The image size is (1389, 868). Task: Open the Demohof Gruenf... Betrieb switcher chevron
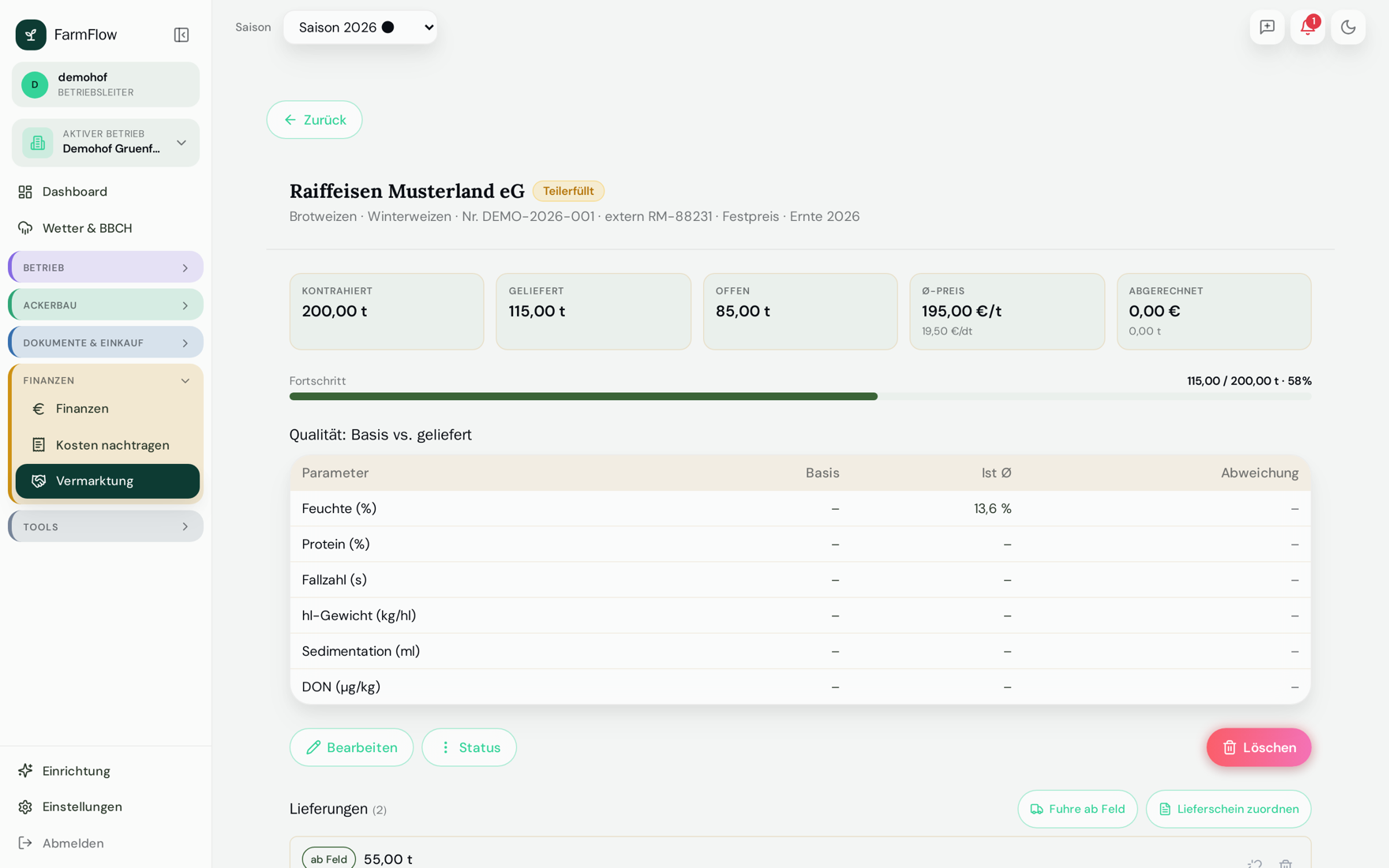(182, 143)
